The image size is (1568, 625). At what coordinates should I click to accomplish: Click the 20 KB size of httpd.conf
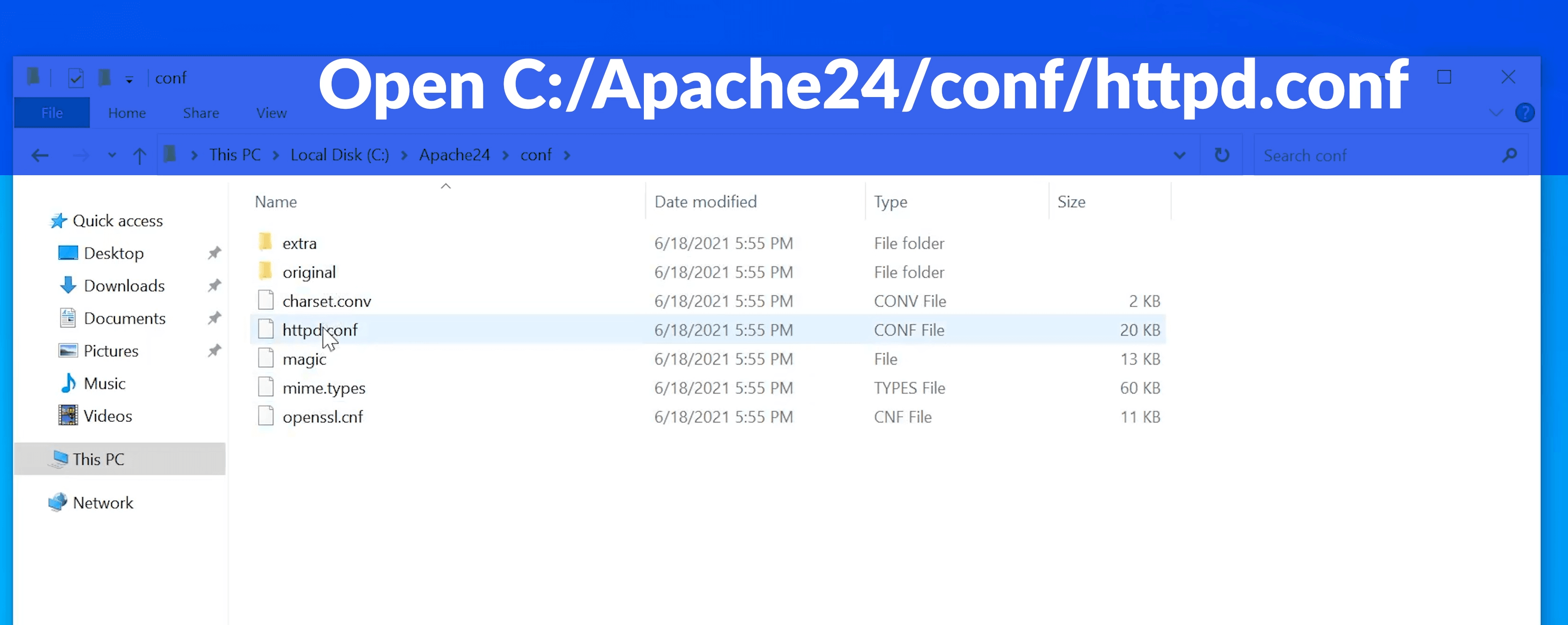tap(1139, 330)
